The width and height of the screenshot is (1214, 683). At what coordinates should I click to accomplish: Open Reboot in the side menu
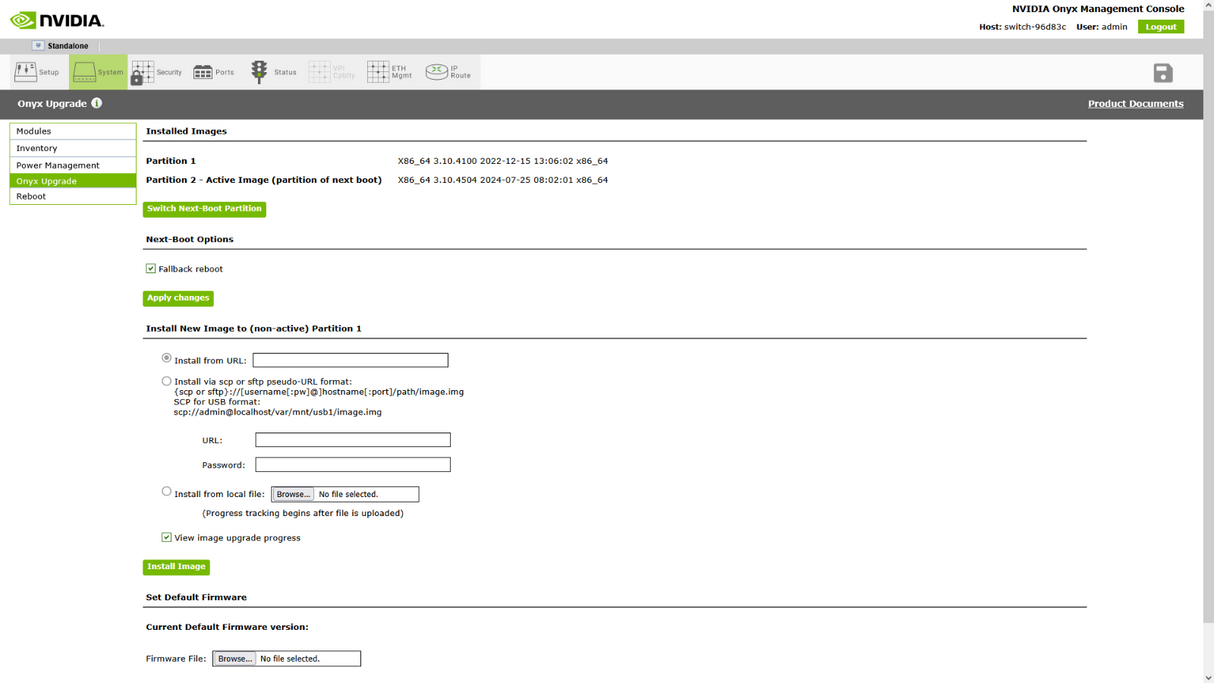[73, 196]
